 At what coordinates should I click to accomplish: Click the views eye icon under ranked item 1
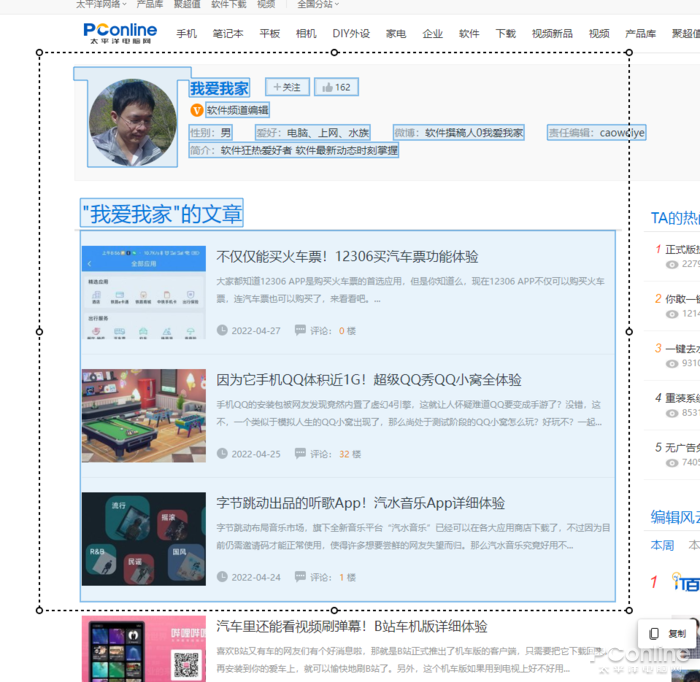[672, 265]
